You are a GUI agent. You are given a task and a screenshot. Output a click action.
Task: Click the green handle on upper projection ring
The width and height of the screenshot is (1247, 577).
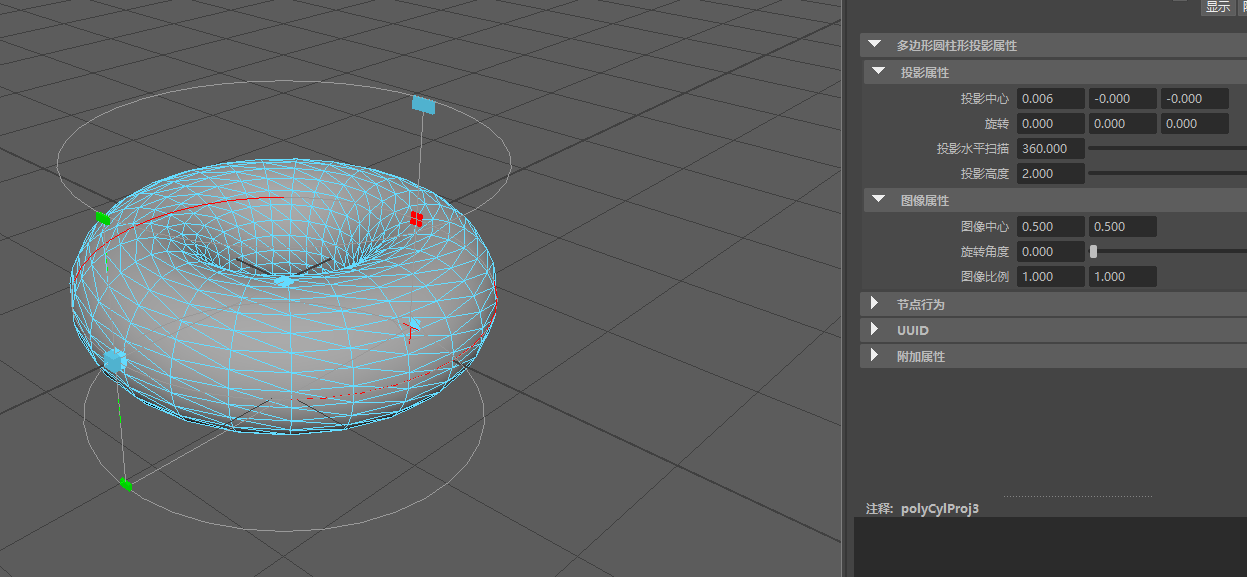pyautogui.click(x=102, y=217)
